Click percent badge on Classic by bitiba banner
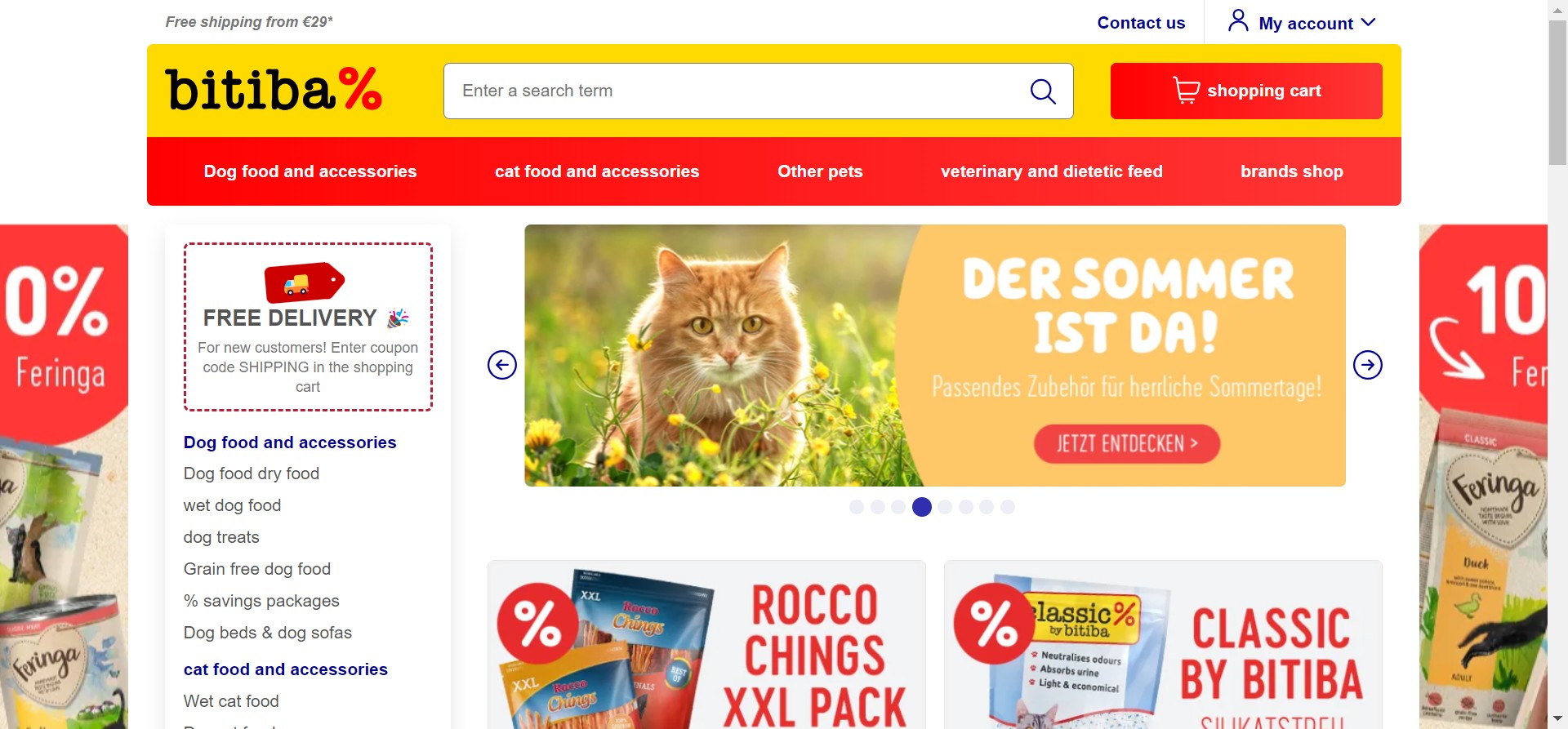Screen dimensions: 1568x729 994,624
